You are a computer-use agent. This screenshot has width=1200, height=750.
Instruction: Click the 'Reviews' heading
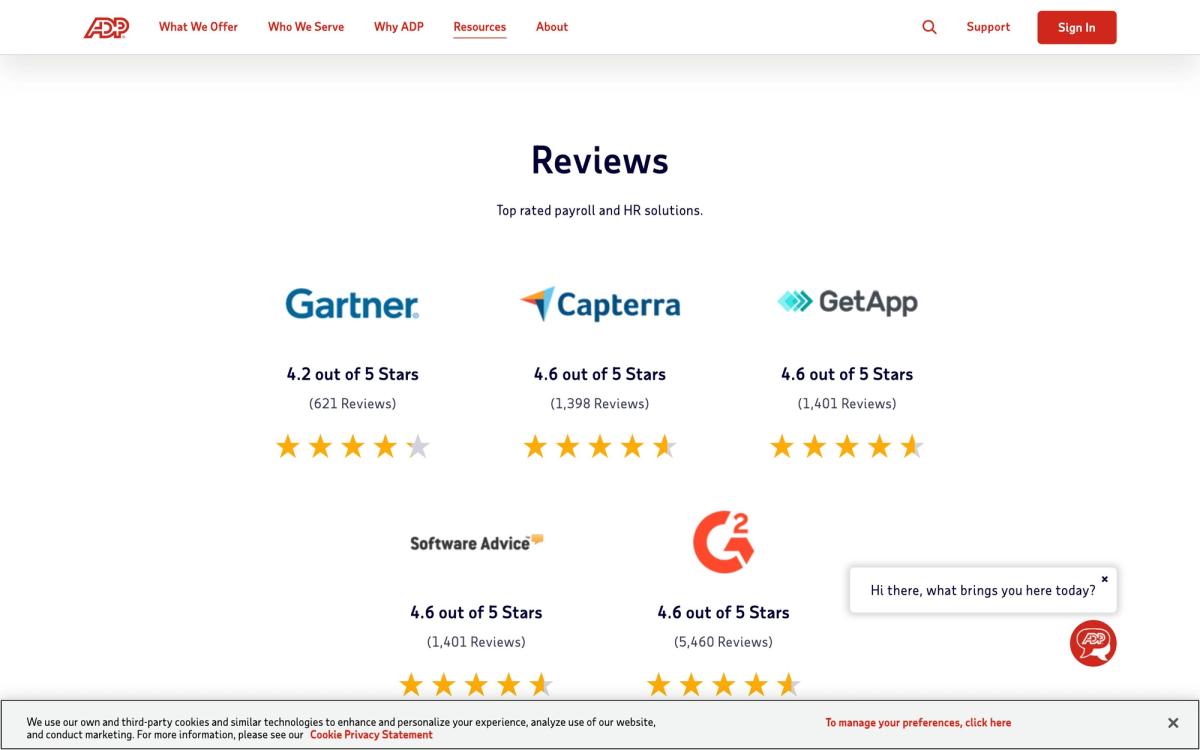click(600, 160)
